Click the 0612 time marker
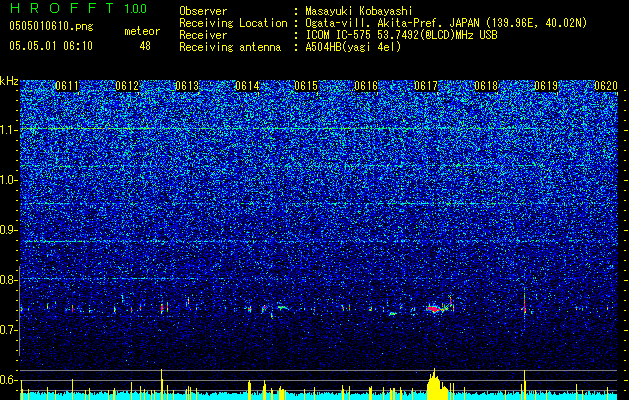Screen dimensions: 629x400 [127, 86]
